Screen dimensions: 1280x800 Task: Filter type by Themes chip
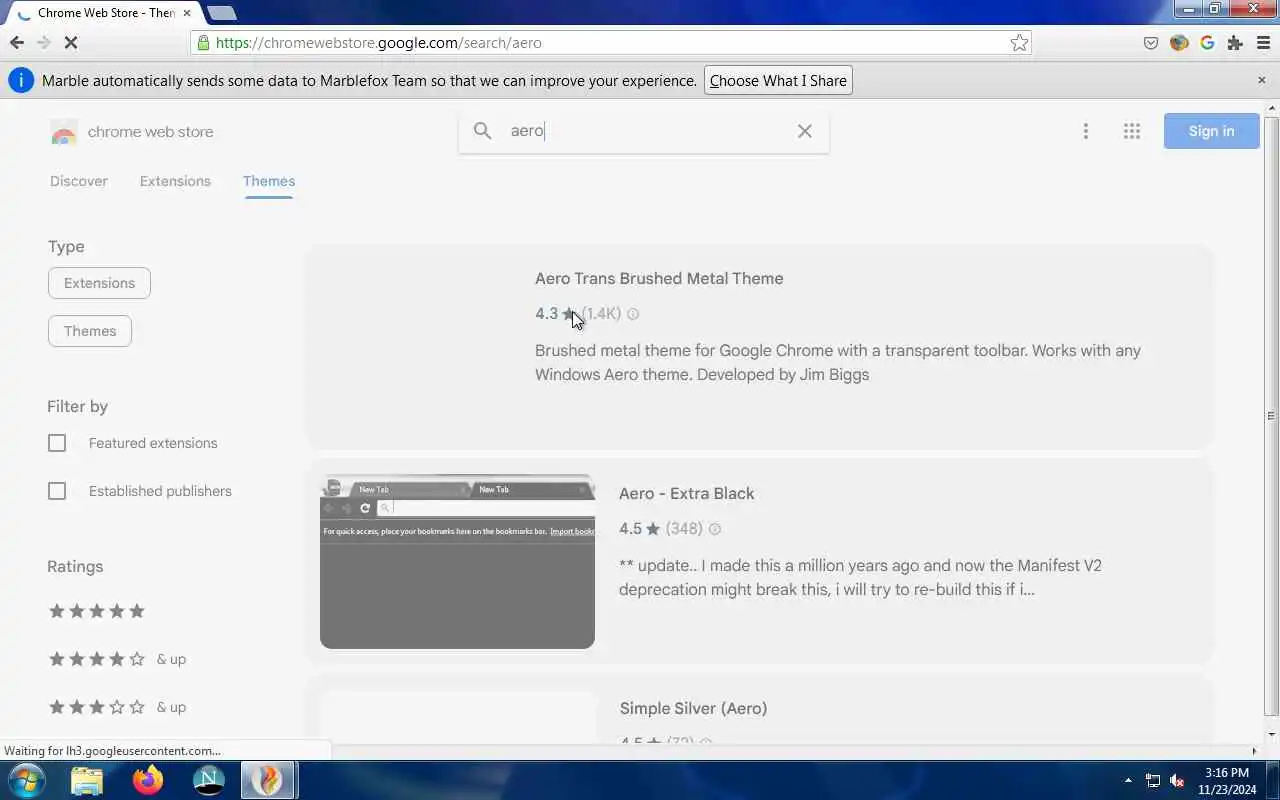coord(90,331)
